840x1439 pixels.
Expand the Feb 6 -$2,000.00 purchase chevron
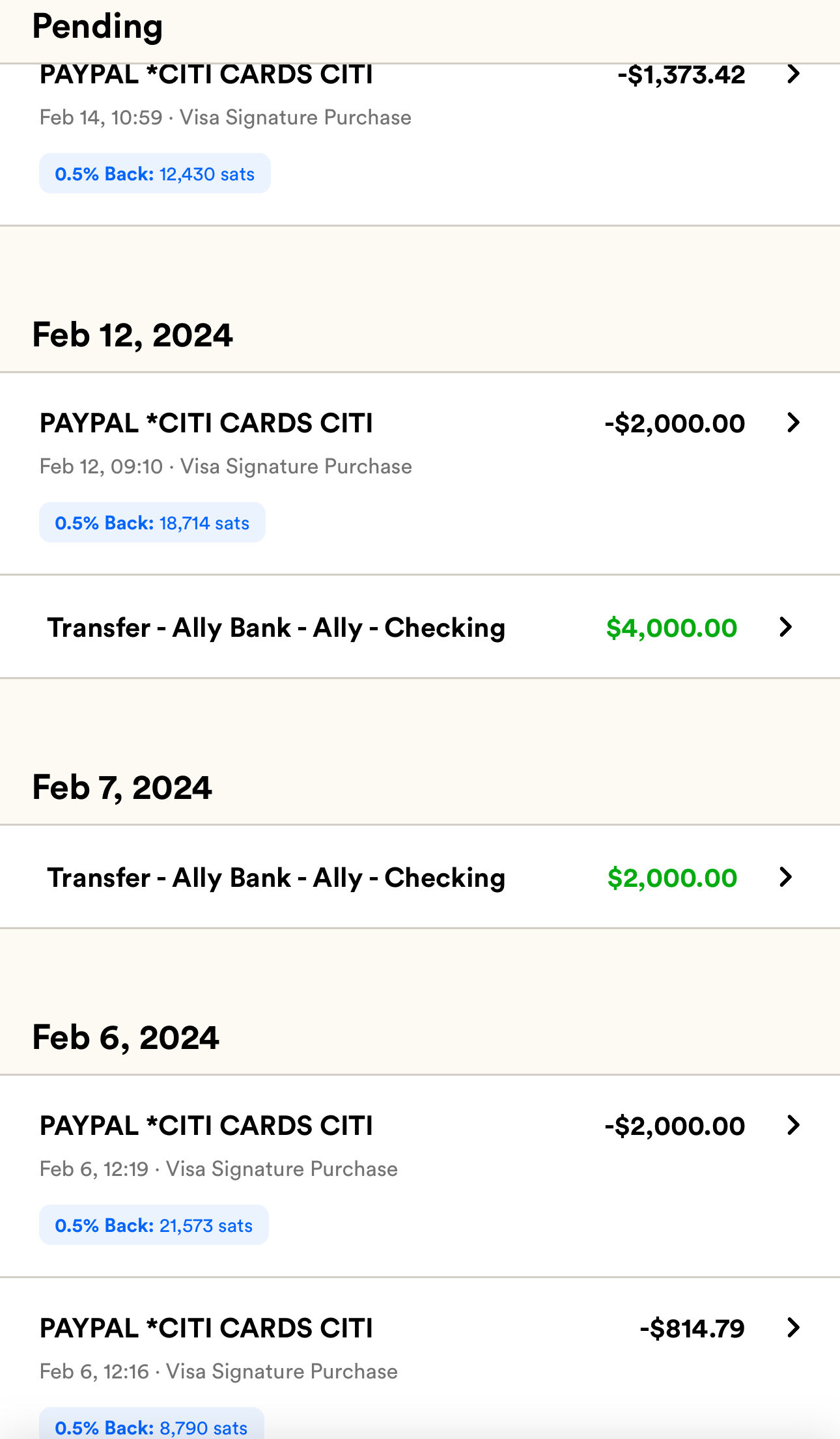[792, 1125]
